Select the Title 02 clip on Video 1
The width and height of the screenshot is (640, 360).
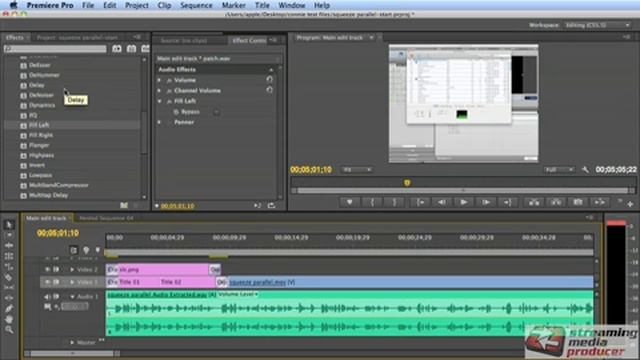click(171, 282)
